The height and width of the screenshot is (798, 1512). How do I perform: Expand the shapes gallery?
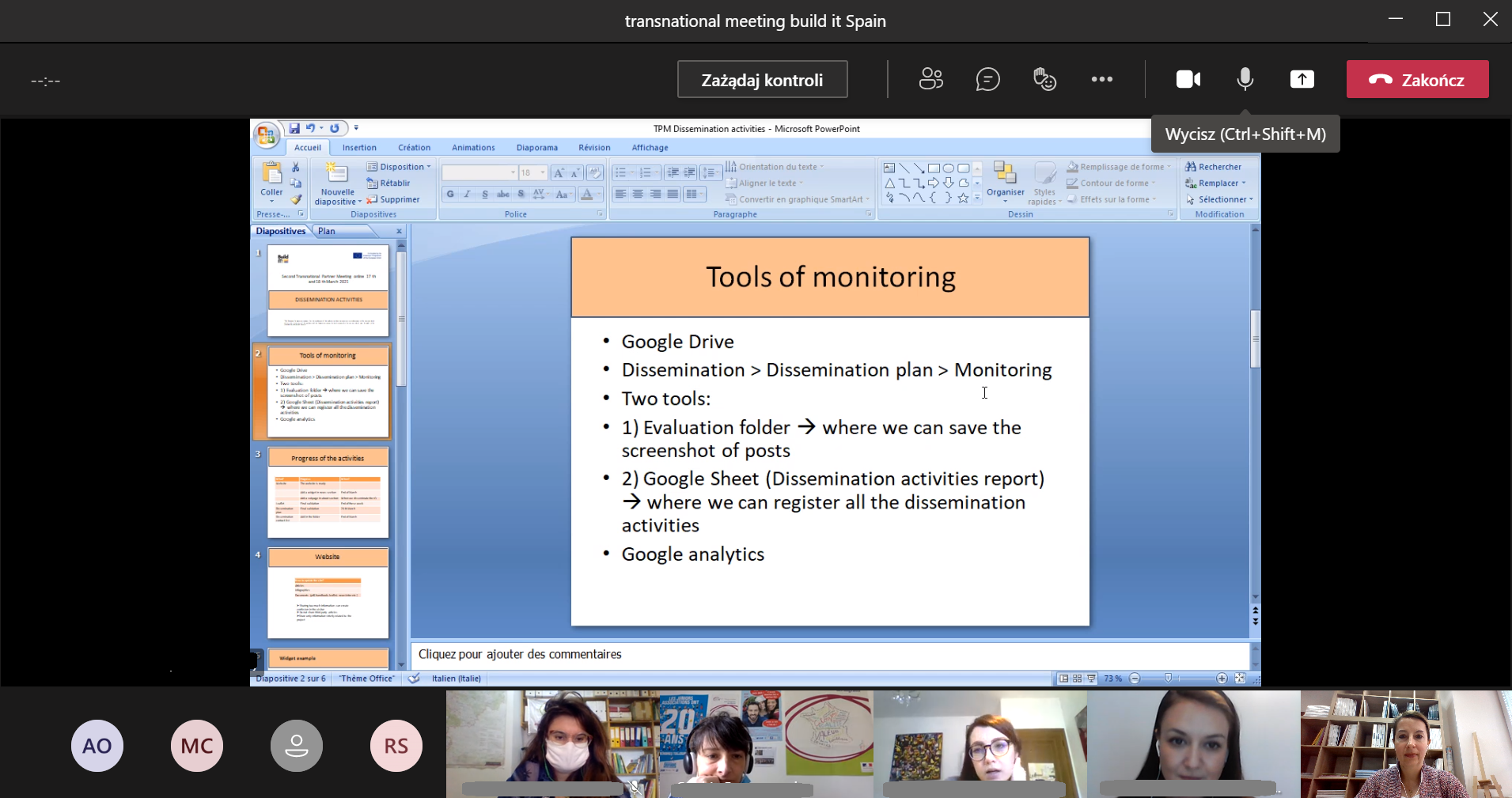[977, 198]
